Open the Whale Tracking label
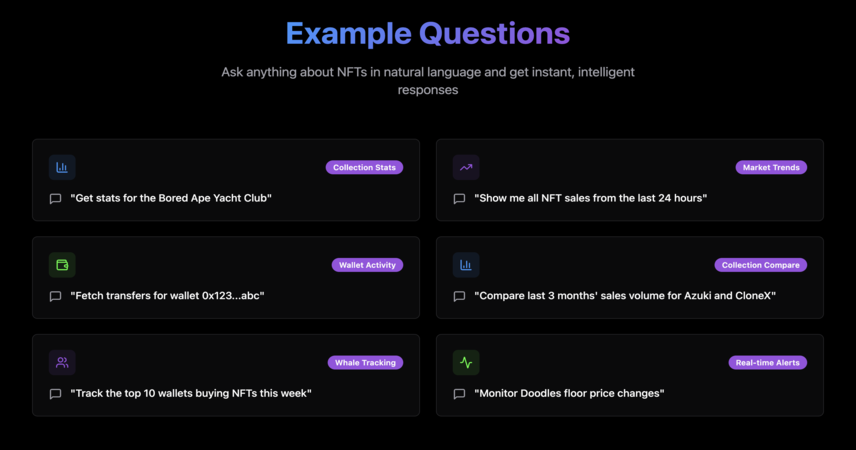Viewport: 856px width, 450px height. (365, 363)
